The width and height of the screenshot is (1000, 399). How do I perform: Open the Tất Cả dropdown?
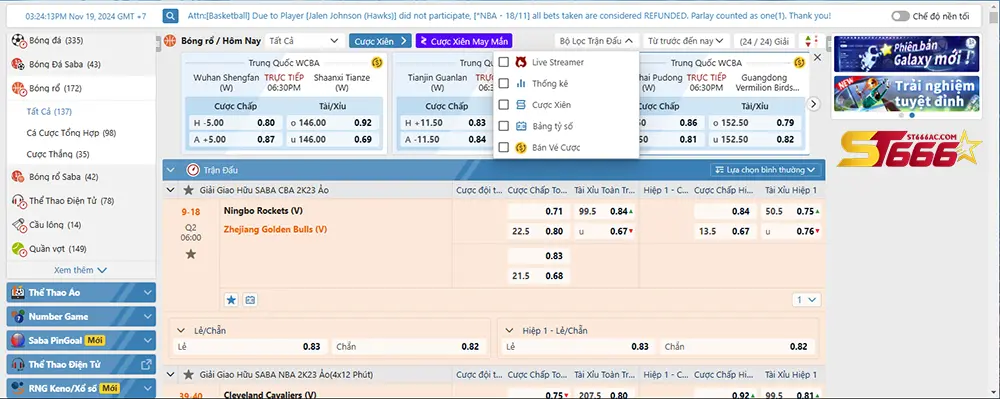pyautogui.click(x=304, y=41)
